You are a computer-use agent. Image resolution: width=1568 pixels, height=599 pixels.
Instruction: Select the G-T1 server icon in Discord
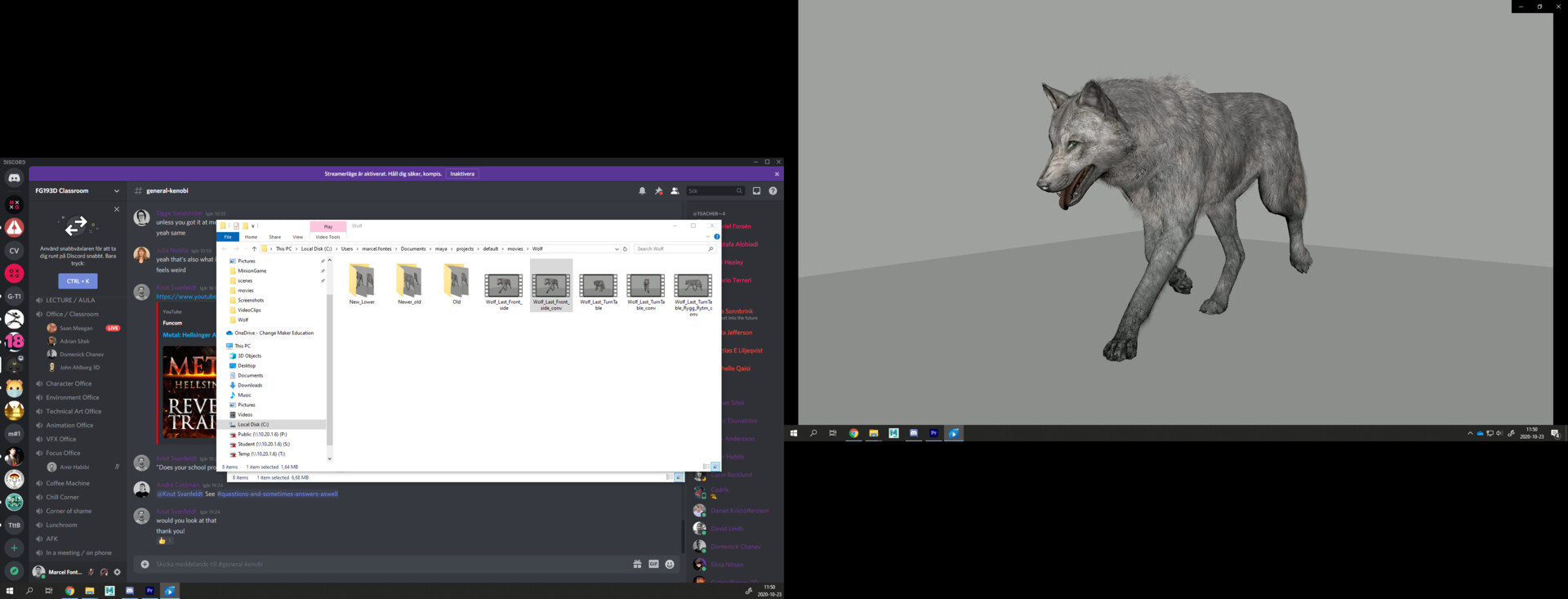pos(14,296)
